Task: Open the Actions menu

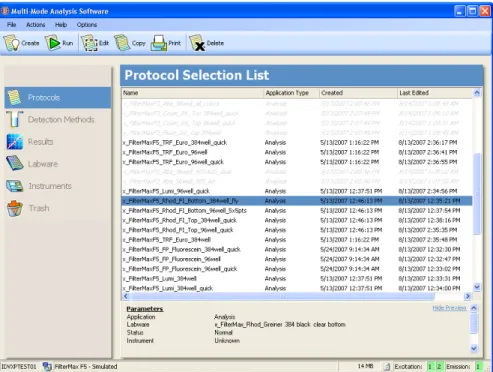Action: click(x=35, y=25)
